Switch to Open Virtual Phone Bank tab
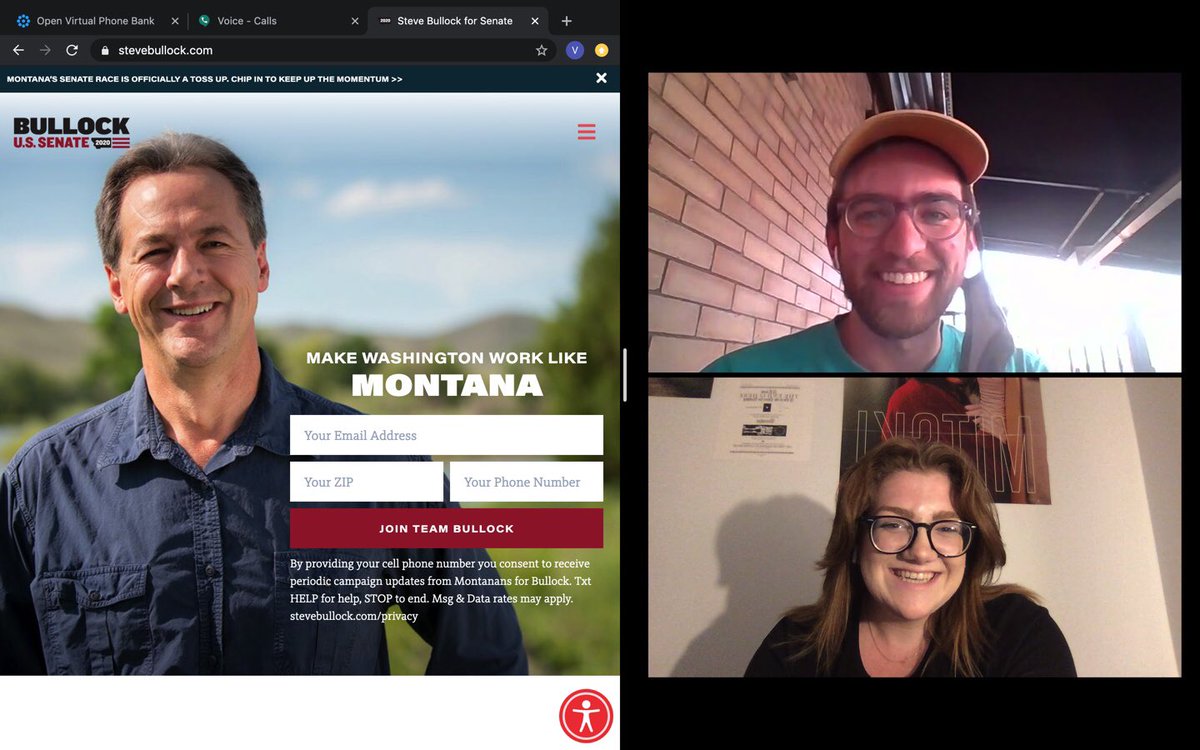 [95, 20]
